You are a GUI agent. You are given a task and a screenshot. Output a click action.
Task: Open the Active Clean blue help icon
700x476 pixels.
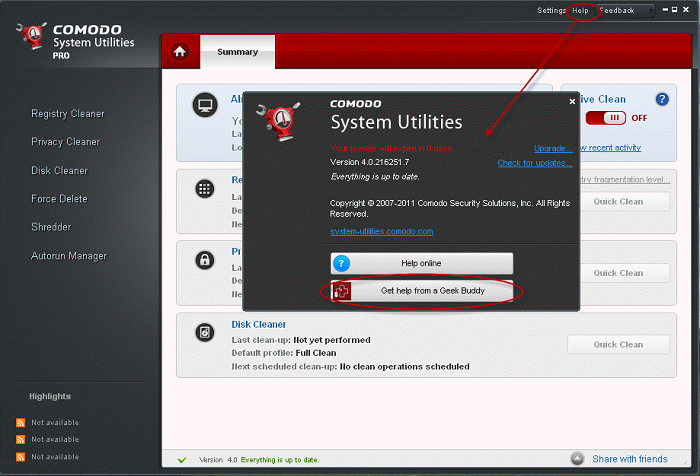point(662,99)
